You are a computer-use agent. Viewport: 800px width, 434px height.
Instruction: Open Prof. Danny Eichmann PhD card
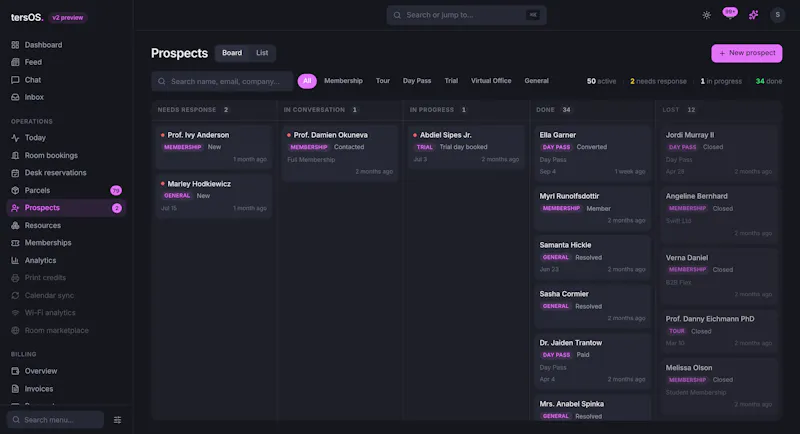[x=718, y=331]
